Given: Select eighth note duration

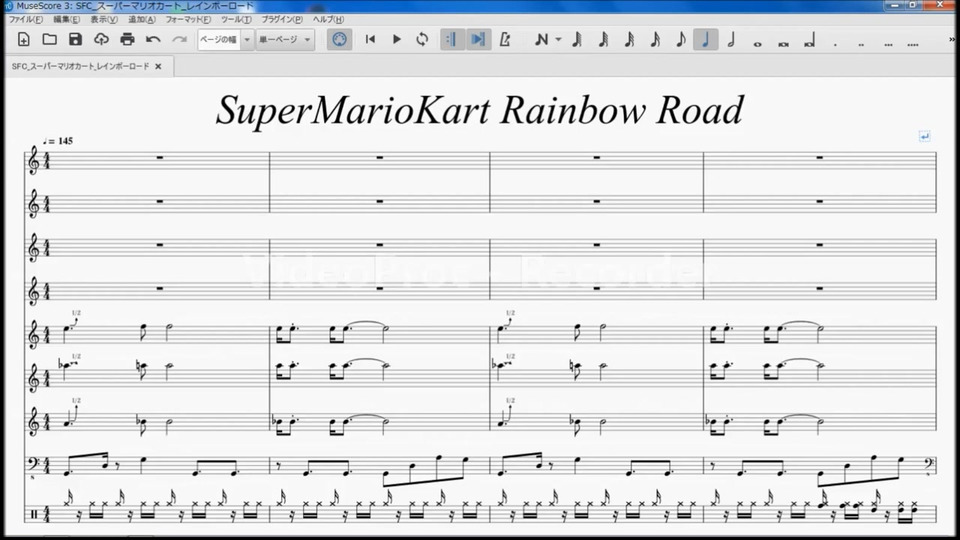Looking at the screenshot, I should point(681,40).
